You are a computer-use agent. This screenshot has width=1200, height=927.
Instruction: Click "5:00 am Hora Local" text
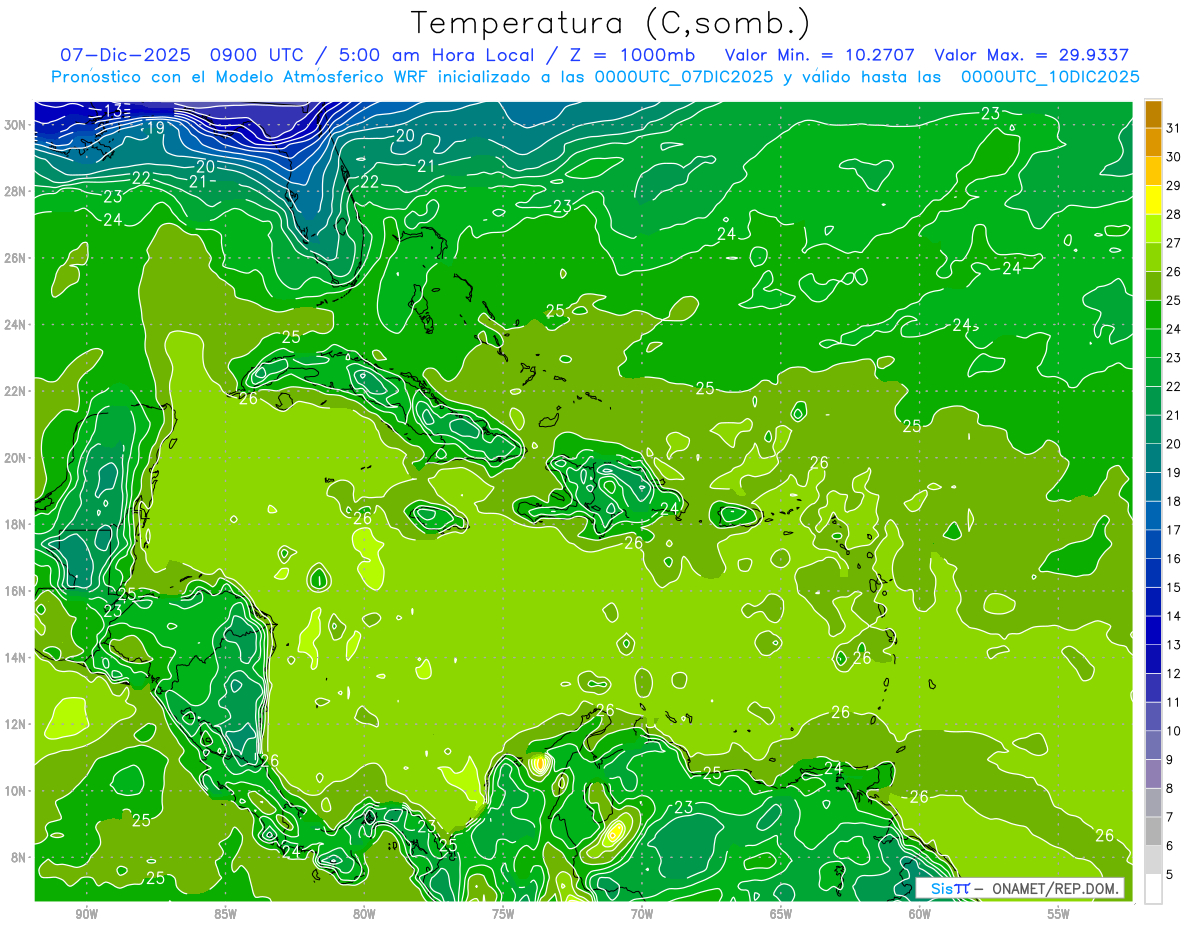click(x=435, y=55)
